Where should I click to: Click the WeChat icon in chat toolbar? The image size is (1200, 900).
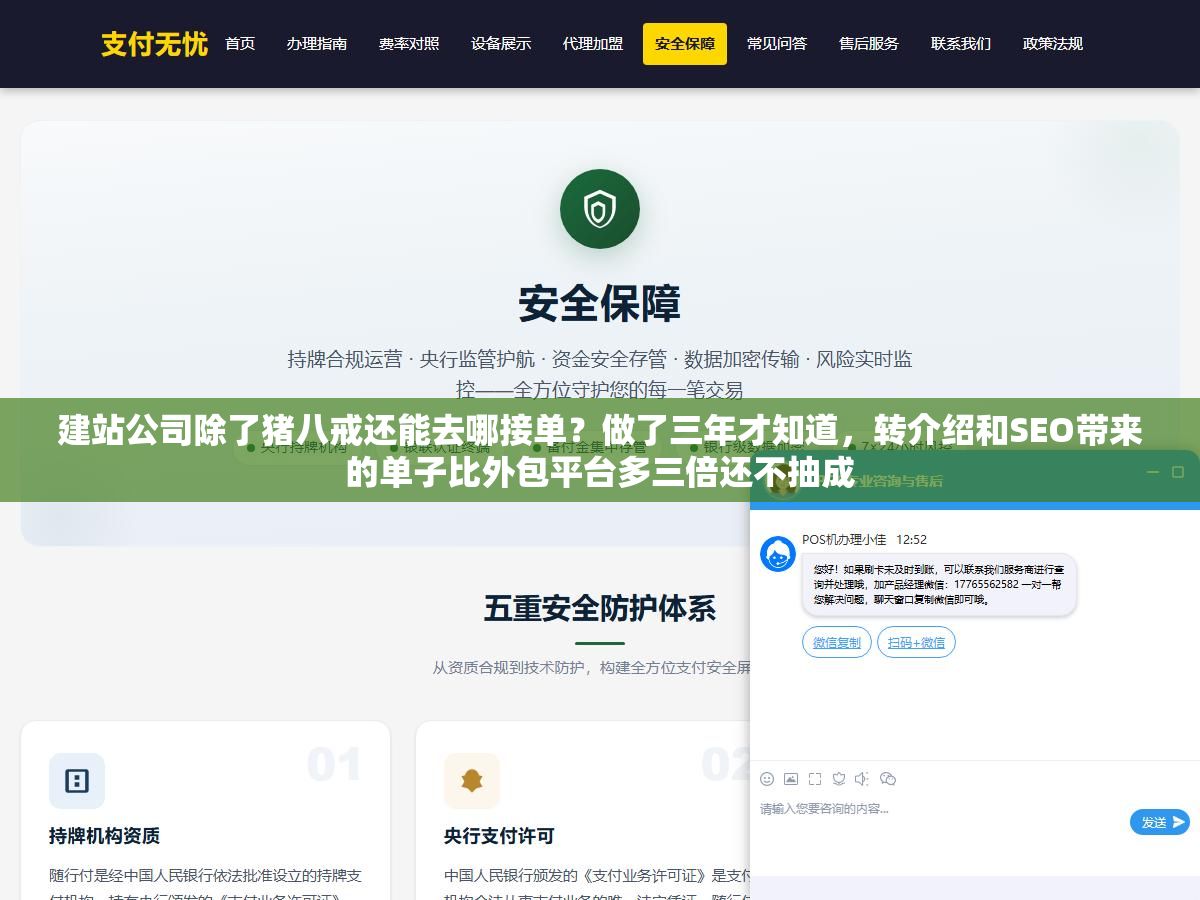[x=887, y=779]
